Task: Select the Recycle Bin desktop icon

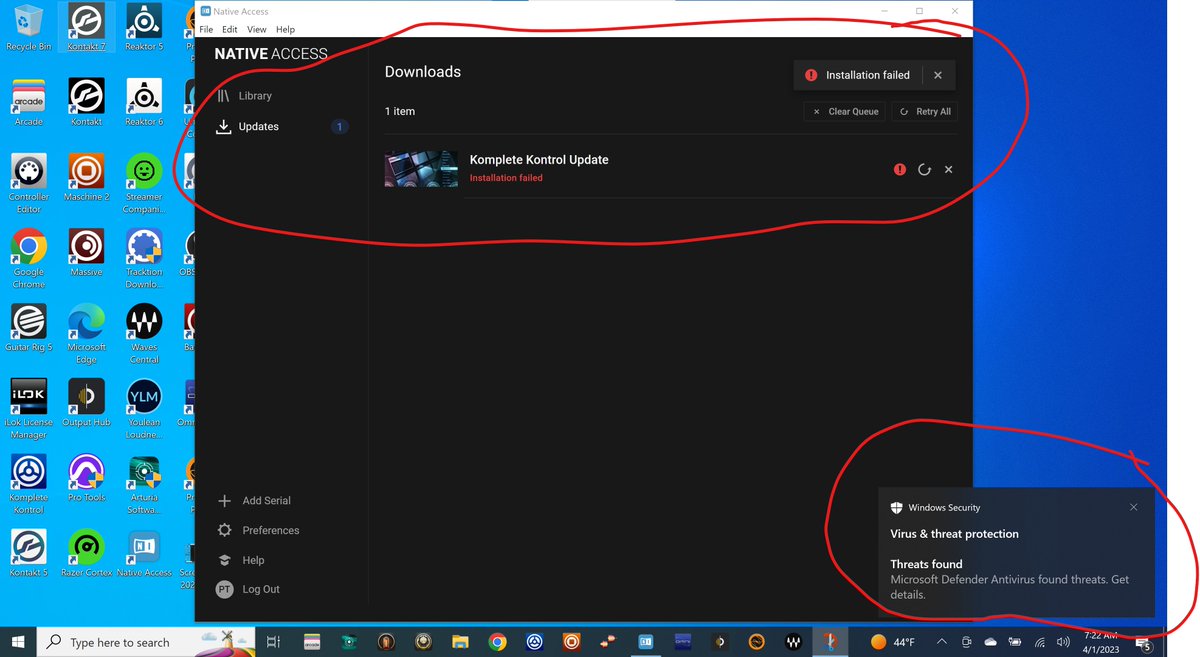Action: [29, 27]
